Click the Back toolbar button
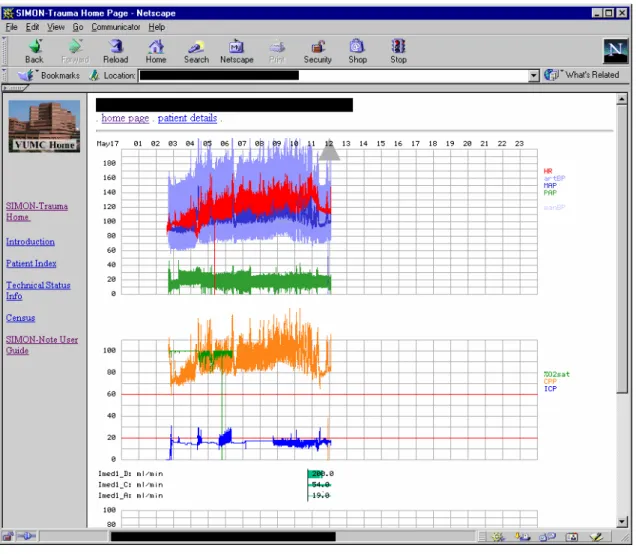Screen dimensions: 636x554 pos(34,51)
